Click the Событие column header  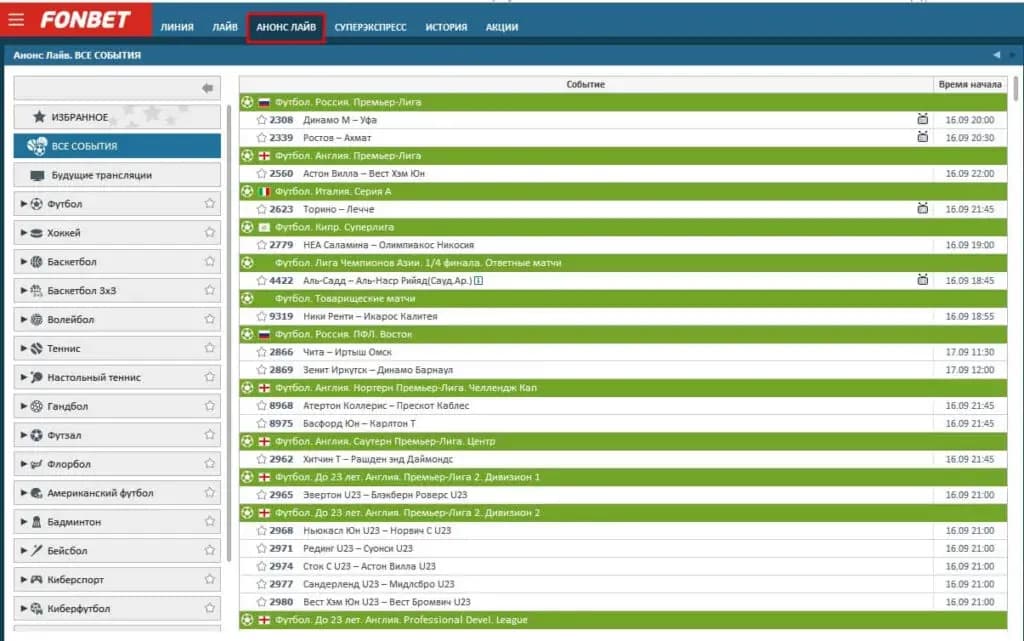tap(586, 84)
